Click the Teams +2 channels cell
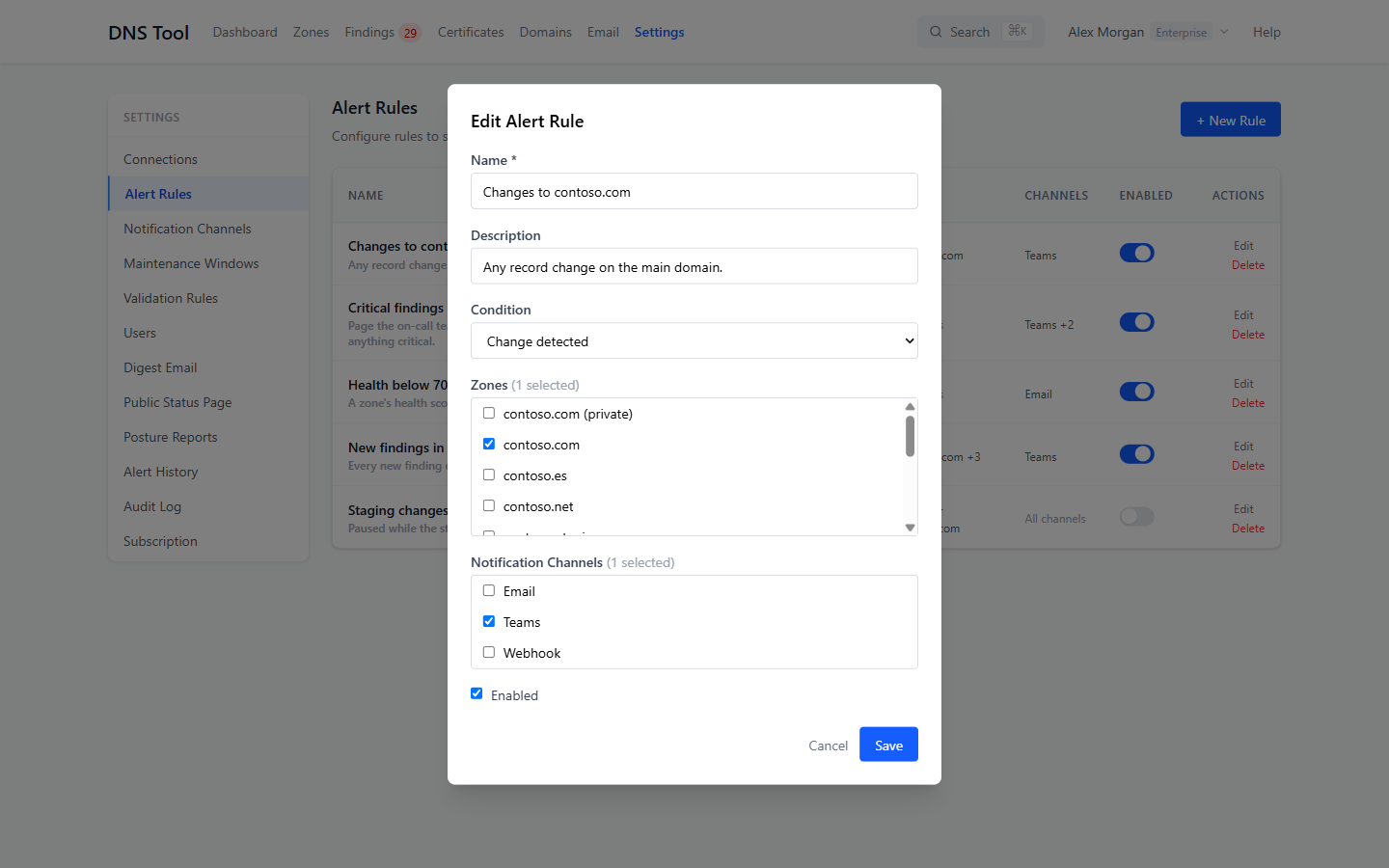Viewport: 1389px width, 868px height. pos(1049,325)
